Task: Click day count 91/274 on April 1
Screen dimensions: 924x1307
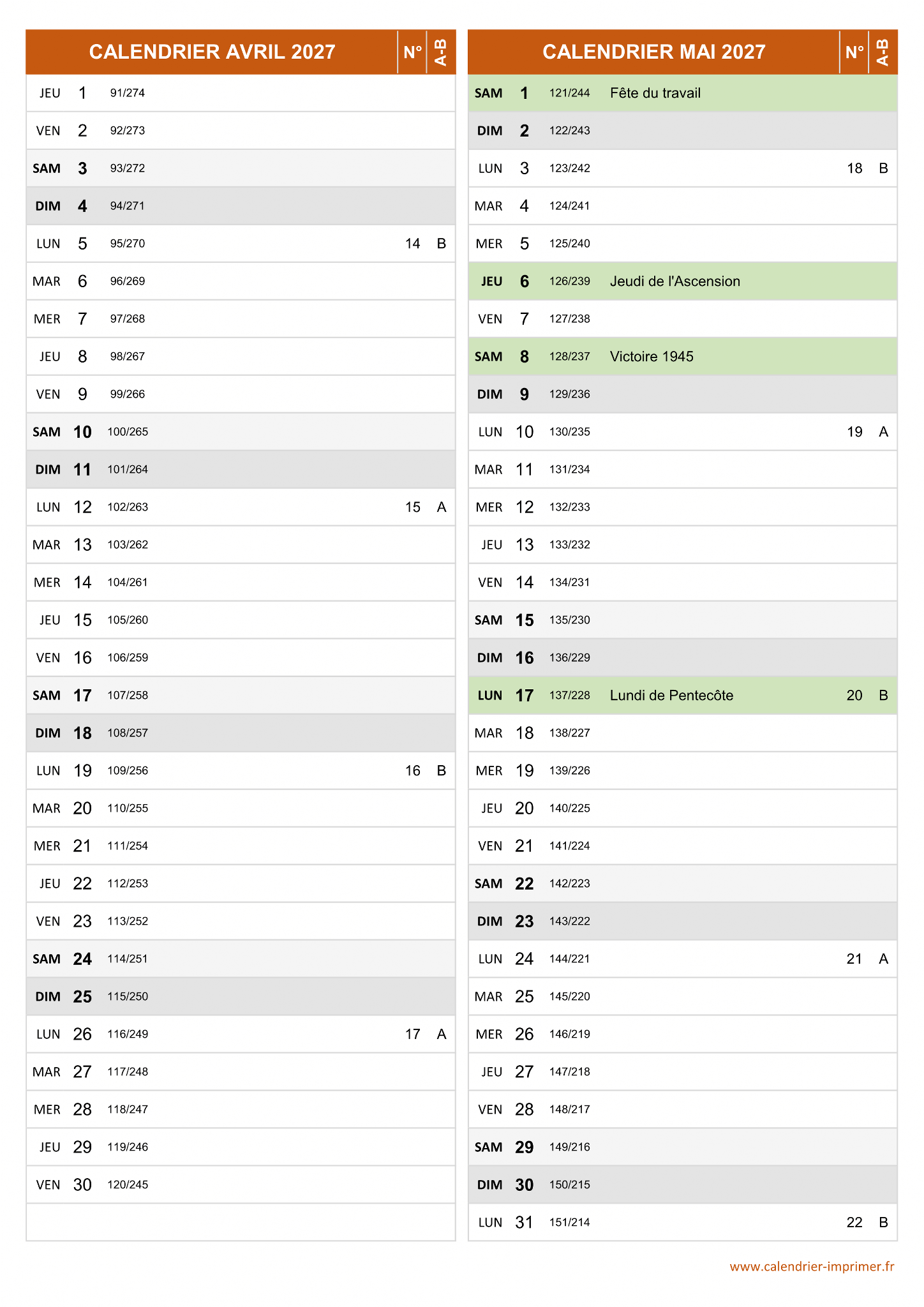Action: coord(128,93)
